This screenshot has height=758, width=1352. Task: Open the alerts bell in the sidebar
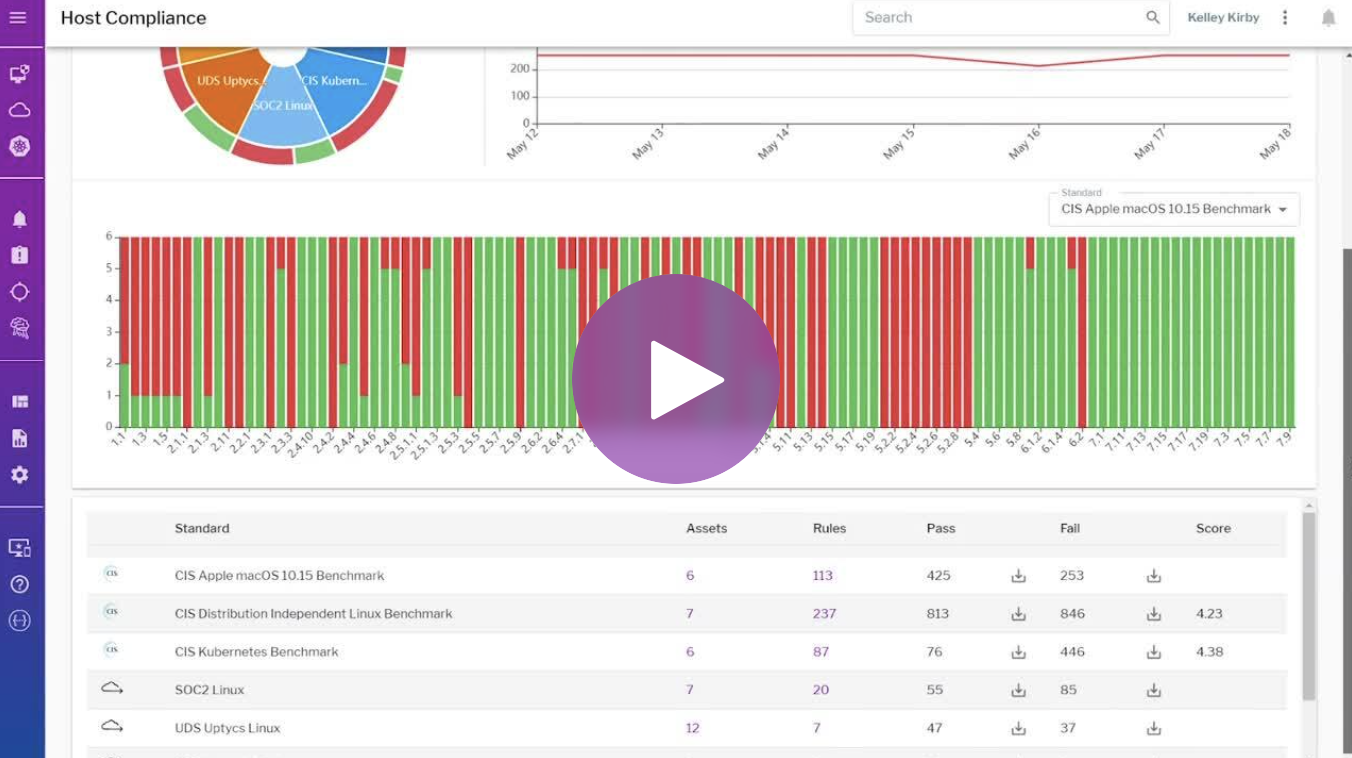[19, 219]
